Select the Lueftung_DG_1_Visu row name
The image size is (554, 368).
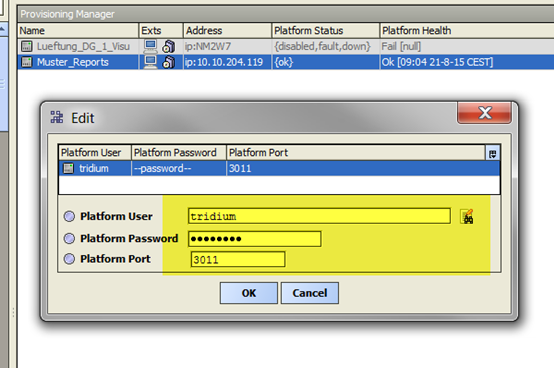(x=83, y=46)
